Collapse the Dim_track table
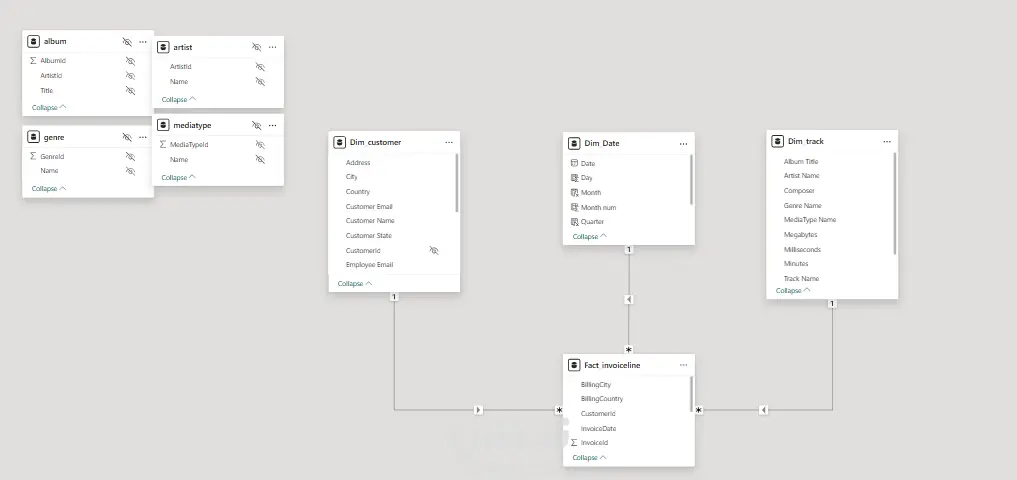 [793, 291]
